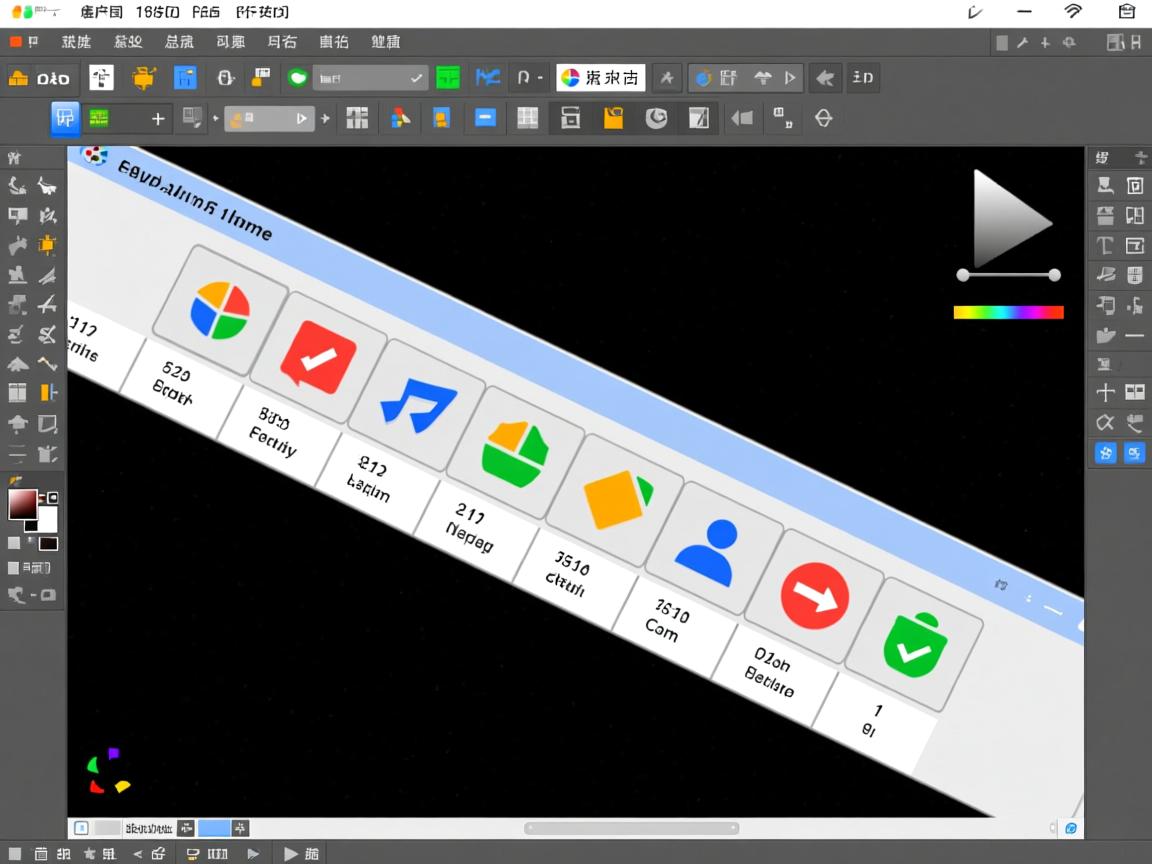Click the blue person silhouette icon
Screen dimensions: 1152x864
coord(706,551)
